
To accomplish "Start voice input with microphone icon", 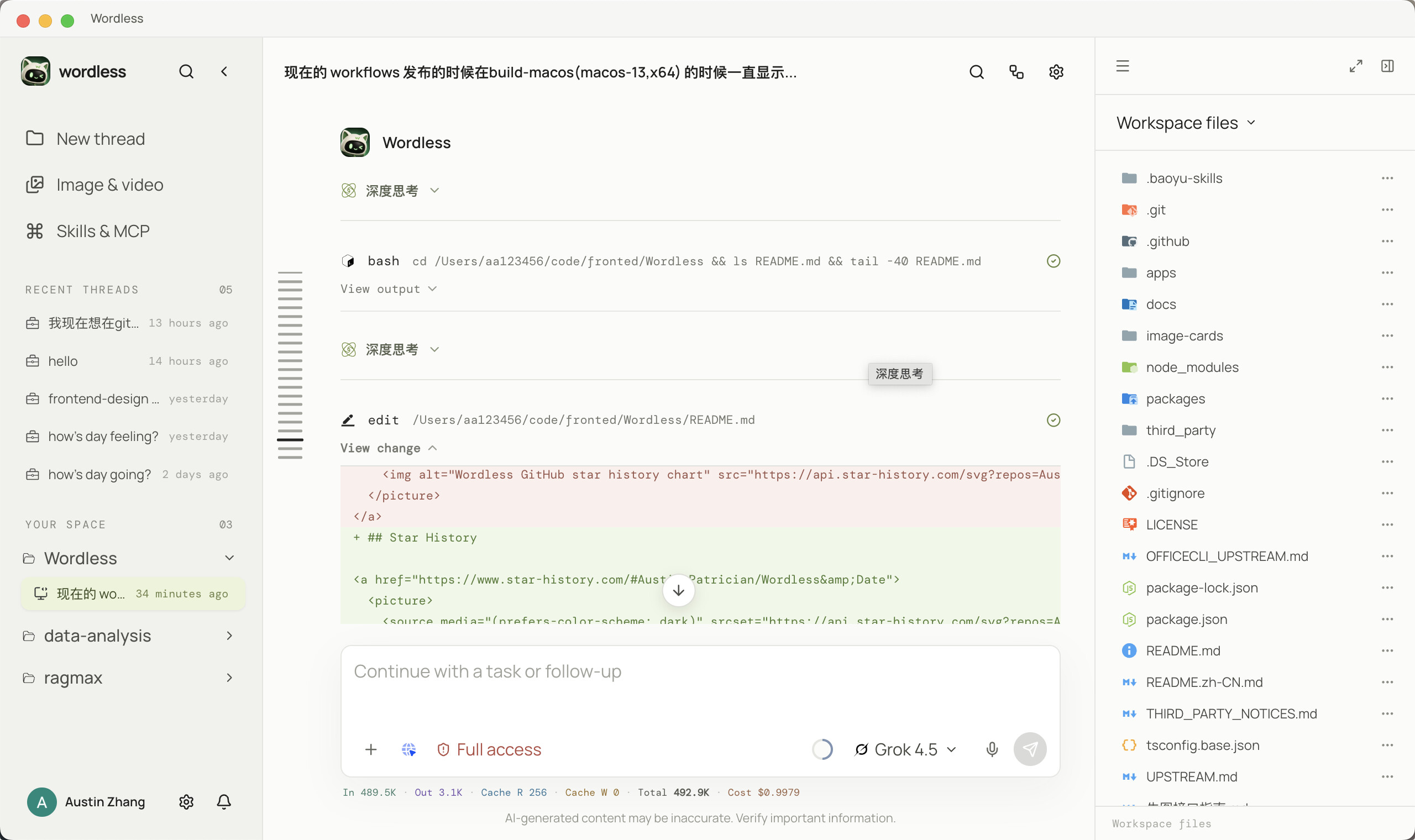I will point(992,749).
